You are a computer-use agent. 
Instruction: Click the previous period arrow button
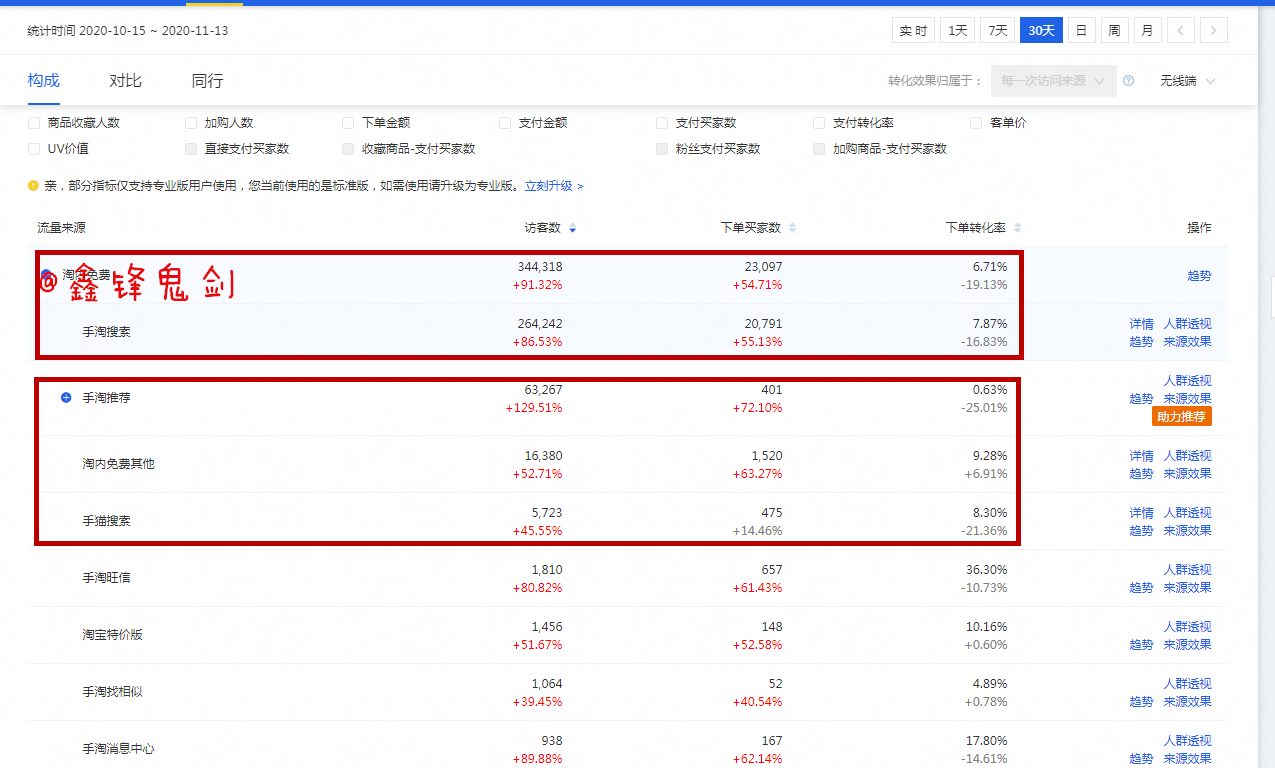pos(1181,31)
